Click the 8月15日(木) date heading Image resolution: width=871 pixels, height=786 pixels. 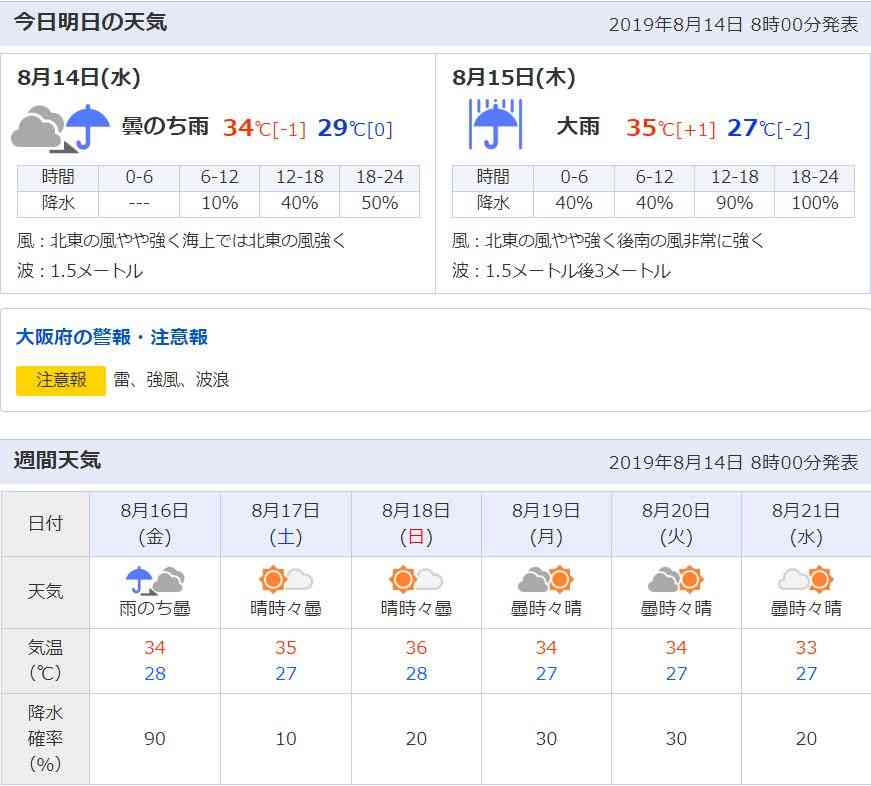pyautogui.click(x=513, y=77)
